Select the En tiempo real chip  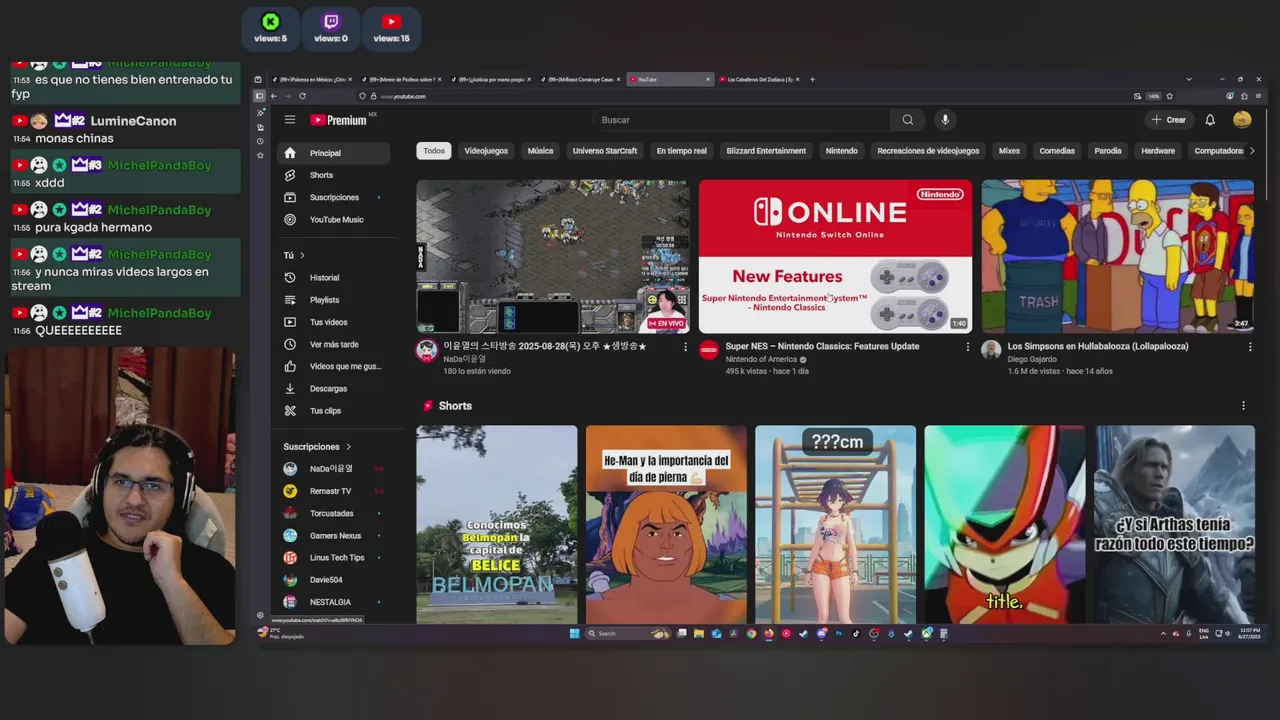[x=681, y=151]
